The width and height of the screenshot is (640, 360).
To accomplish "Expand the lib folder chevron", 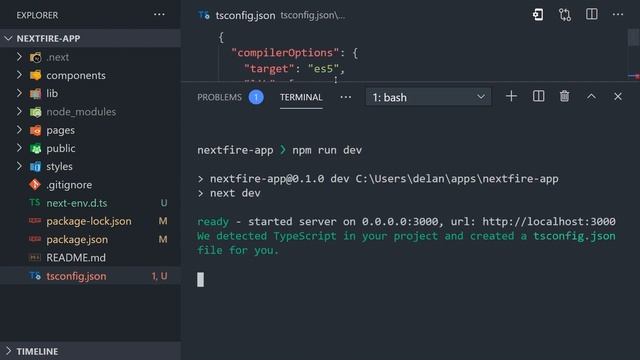I will click(19, 93).
